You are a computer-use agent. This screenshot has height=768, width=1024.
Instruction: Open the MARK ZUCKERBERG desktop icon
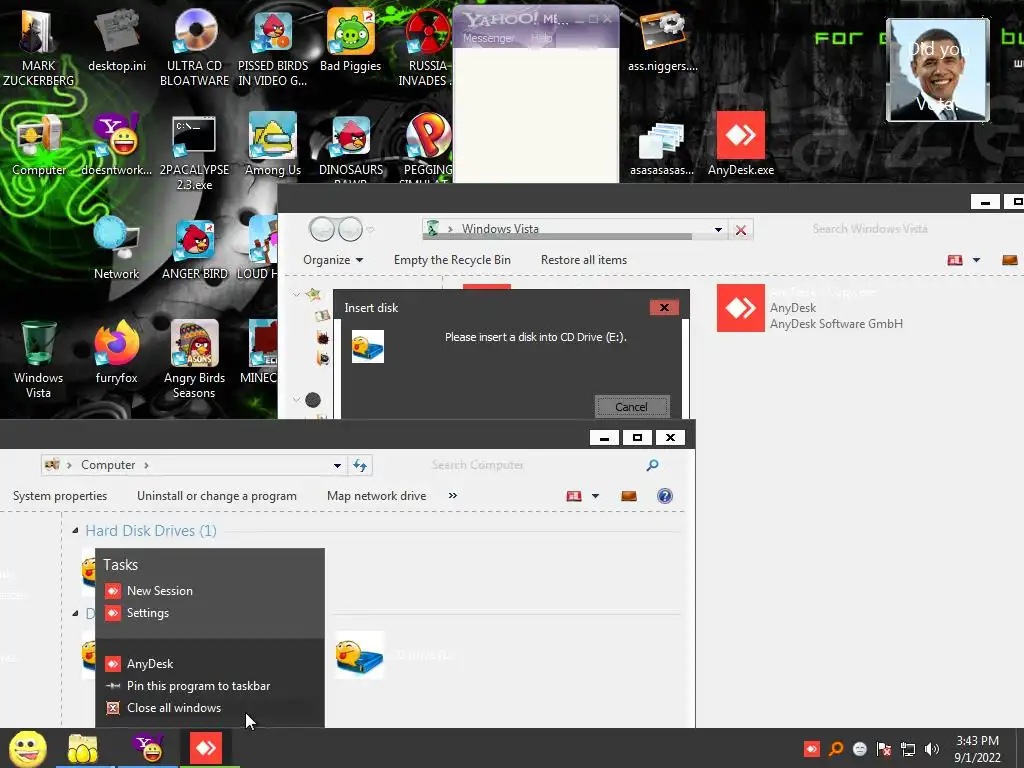click(38, 46)
